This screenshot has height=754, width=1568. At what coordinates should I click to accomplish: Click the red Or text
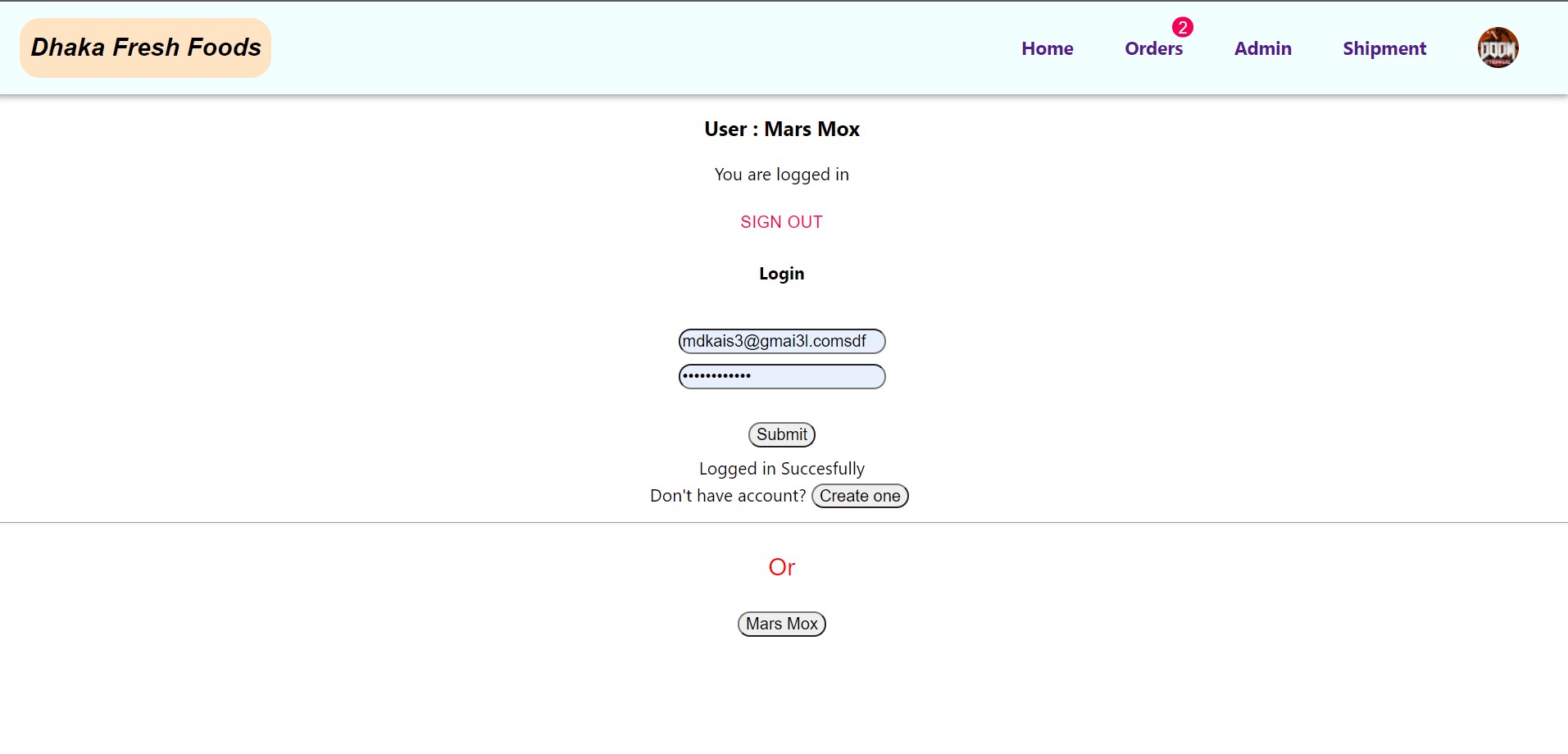point(780,565)
